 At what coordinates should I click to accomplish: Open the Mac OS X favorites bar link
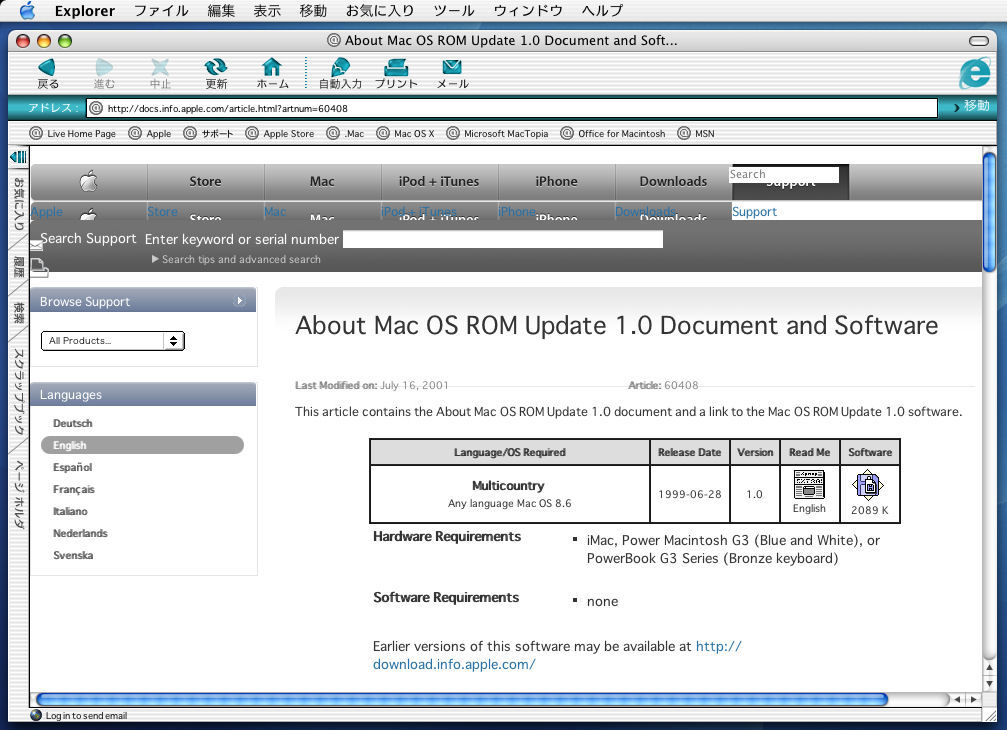point(405,134)
